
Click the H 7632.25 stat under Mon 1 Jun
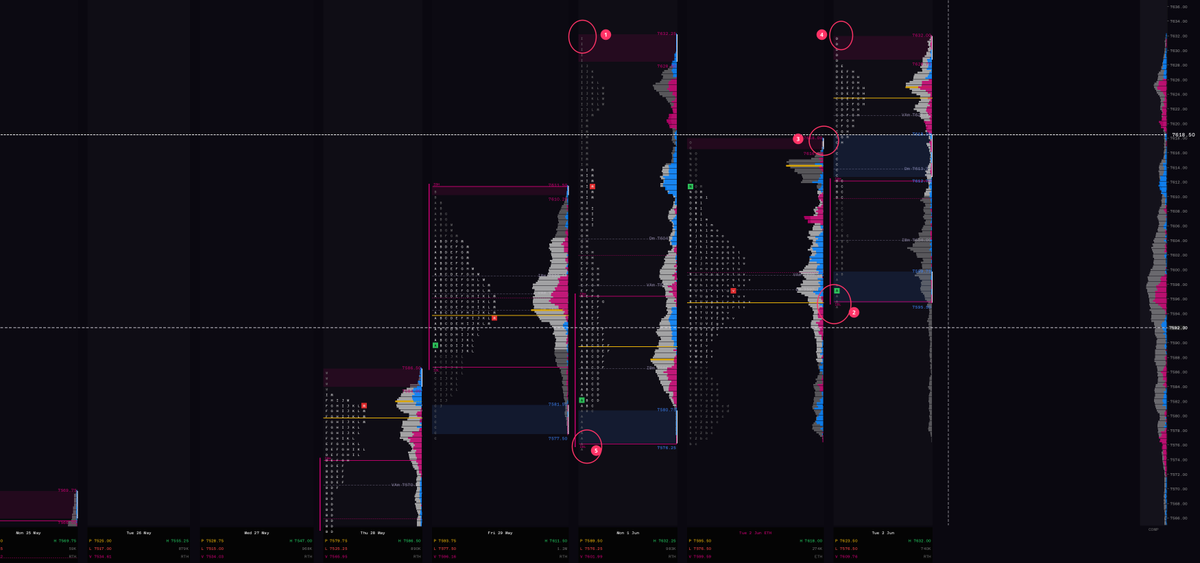click(x=664, y=540)
